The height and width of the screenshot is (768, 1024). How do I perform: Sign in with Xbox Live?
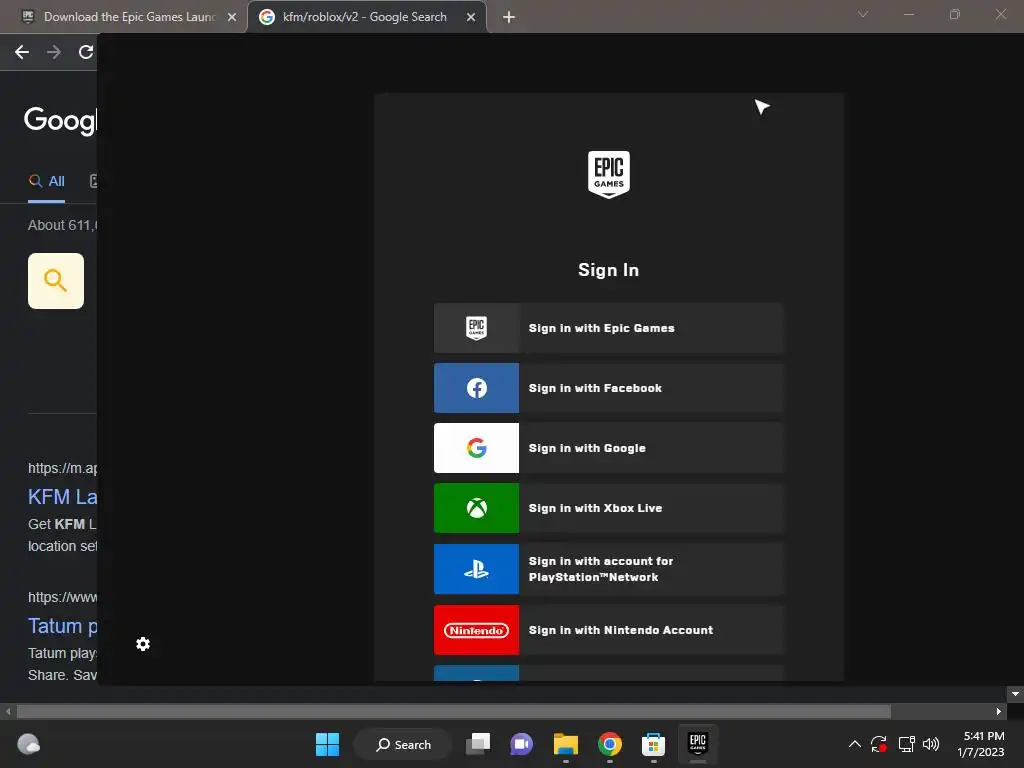point(608,508)
